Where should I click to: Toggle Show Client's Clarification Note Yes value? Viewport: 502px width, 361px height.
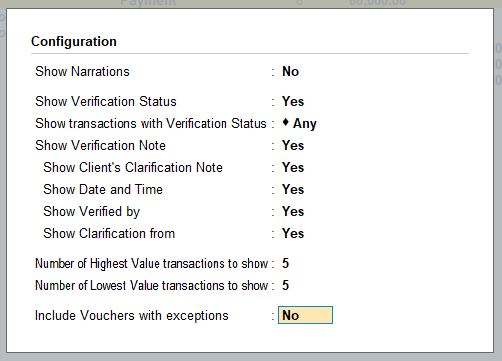[293, 167]
